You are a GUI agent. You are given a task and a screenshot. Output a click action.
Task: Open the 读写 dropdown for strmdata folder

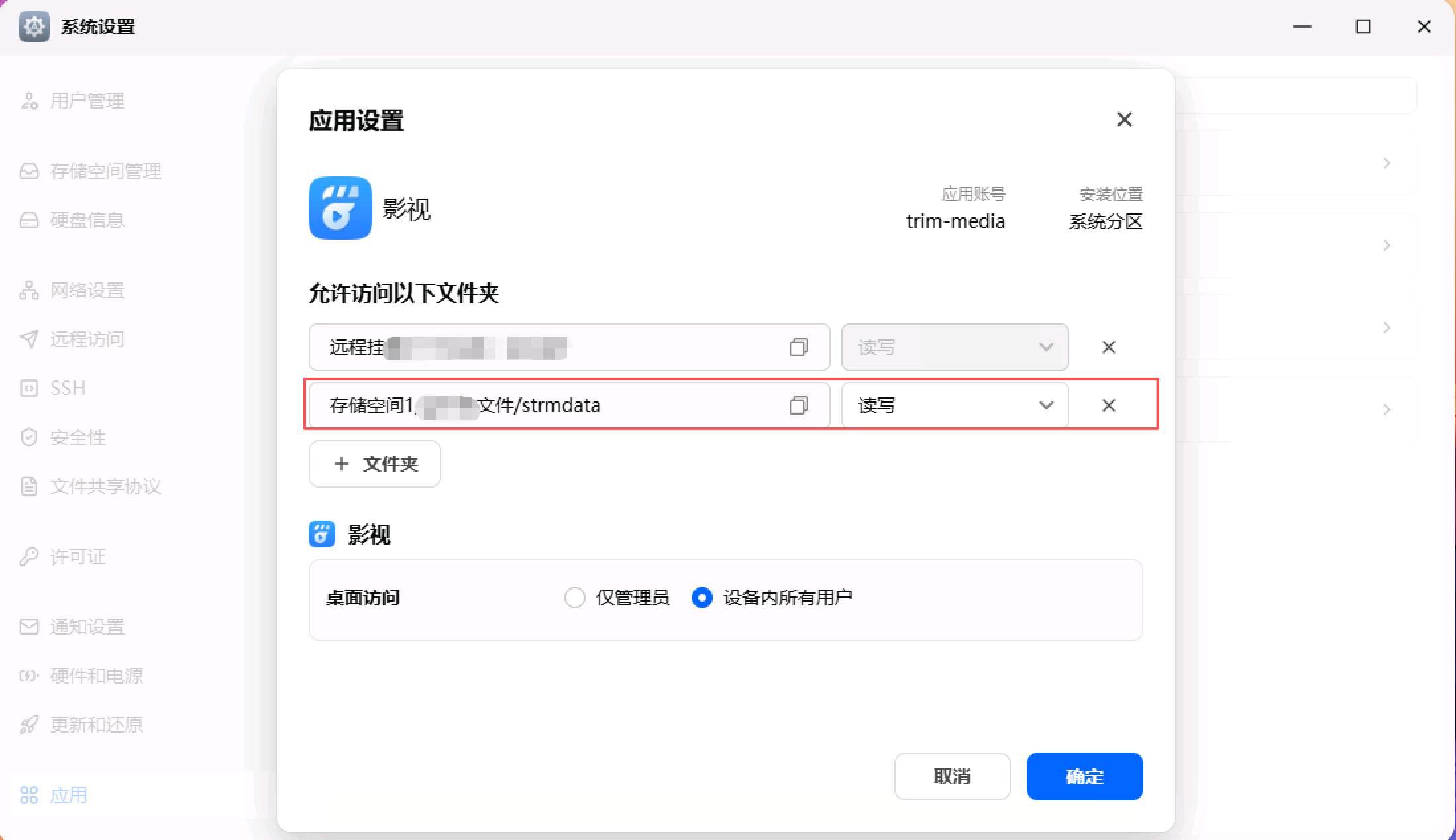click(x=954, y=405)
